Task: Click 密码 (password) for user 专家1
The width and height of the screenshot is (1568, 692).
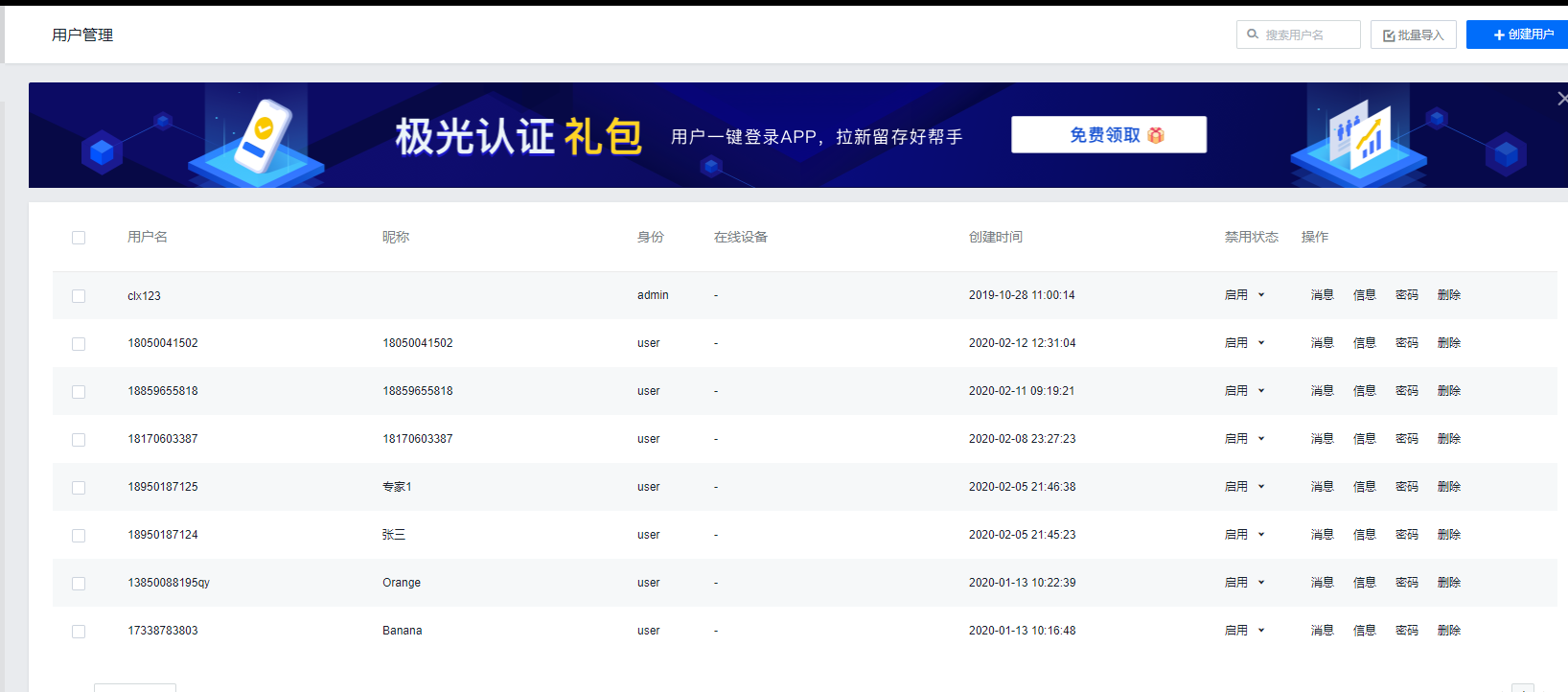Action: (x=1406, y=487)
